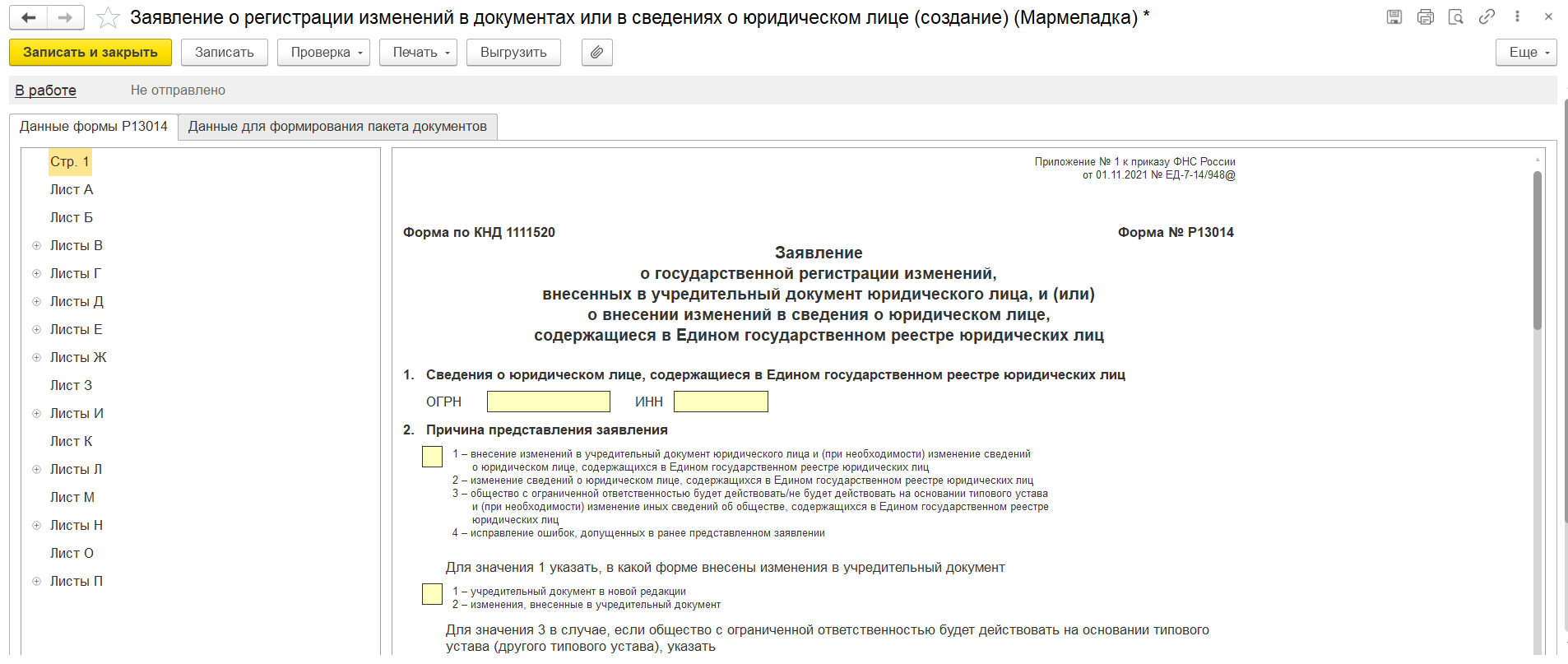The image size is (1568, 664).
Task: Click the founding document change form code box
Action: pos(432,594)
